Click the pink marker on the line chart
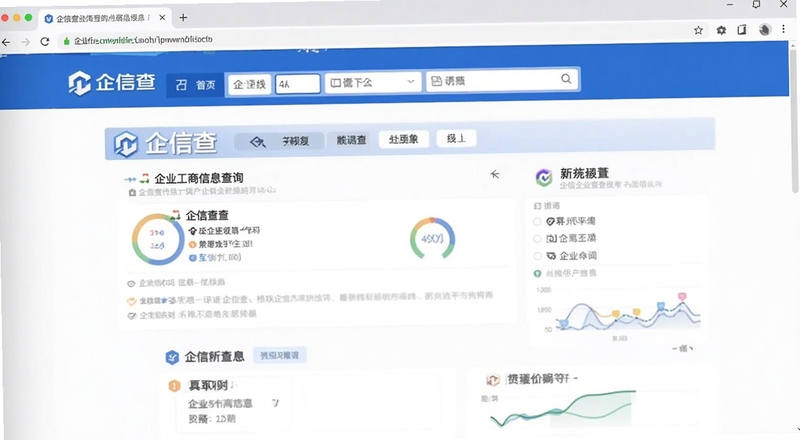800x440 pixels. (x=682, y=297)
